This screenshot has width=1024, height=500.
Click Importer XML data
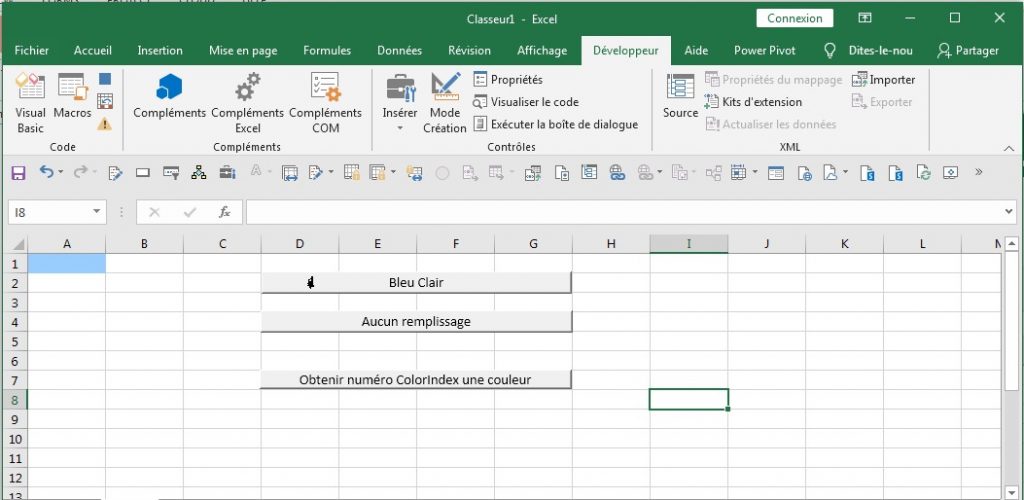click(x=884, y=80)
